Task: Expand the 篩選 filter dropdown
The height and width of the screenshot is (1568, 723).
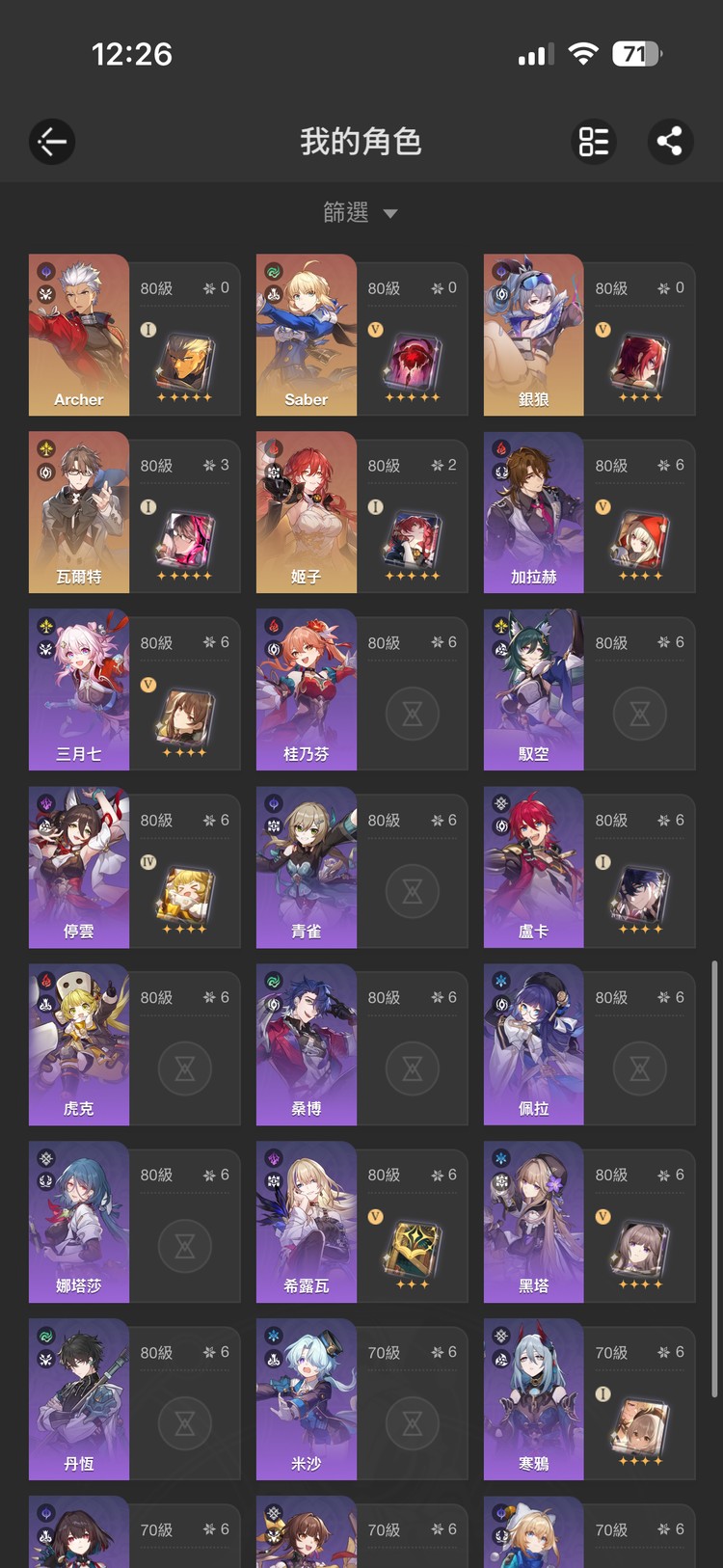Action: (x=361, y=212)
